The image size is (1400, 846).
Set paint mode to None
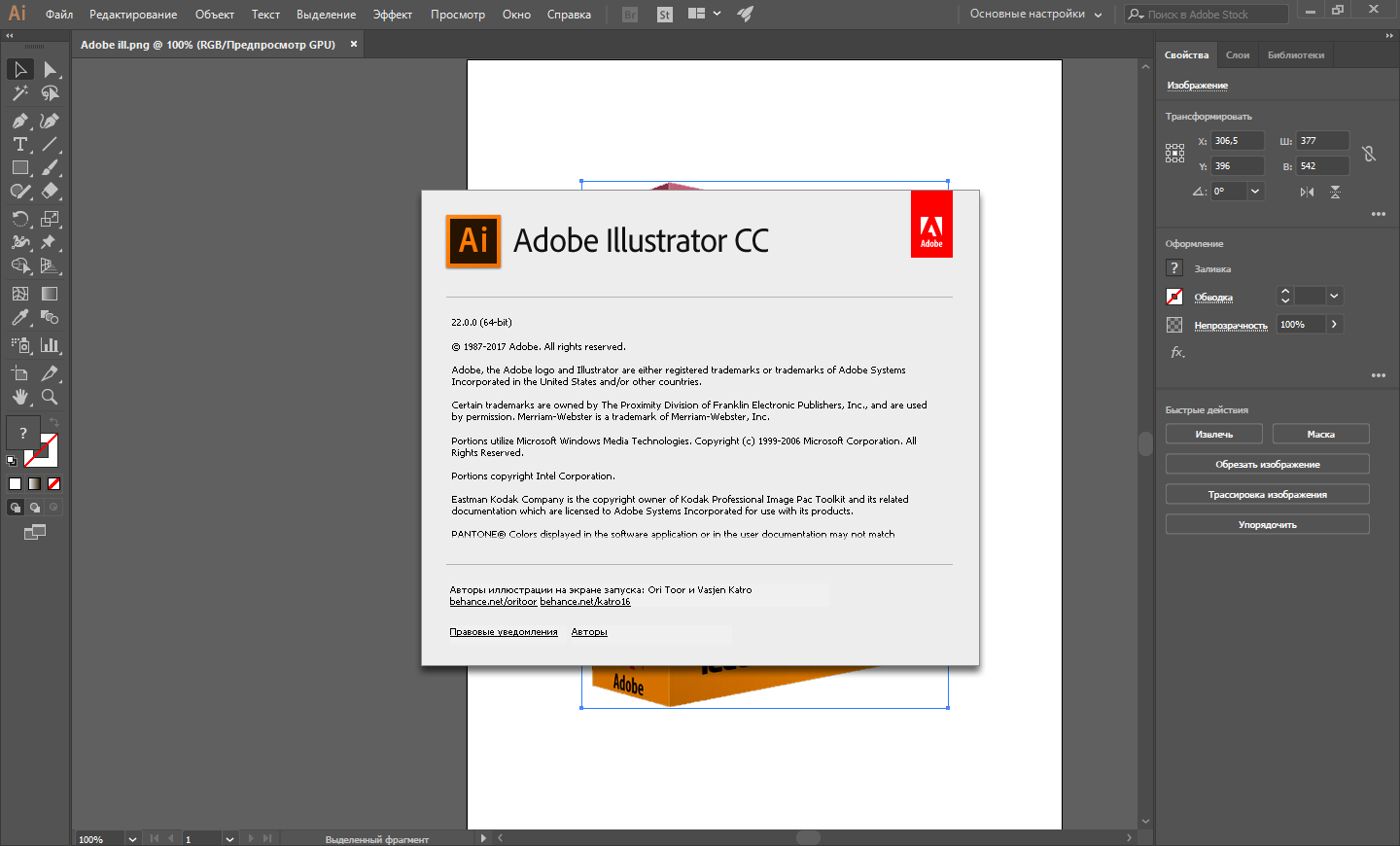click(54, 483)
